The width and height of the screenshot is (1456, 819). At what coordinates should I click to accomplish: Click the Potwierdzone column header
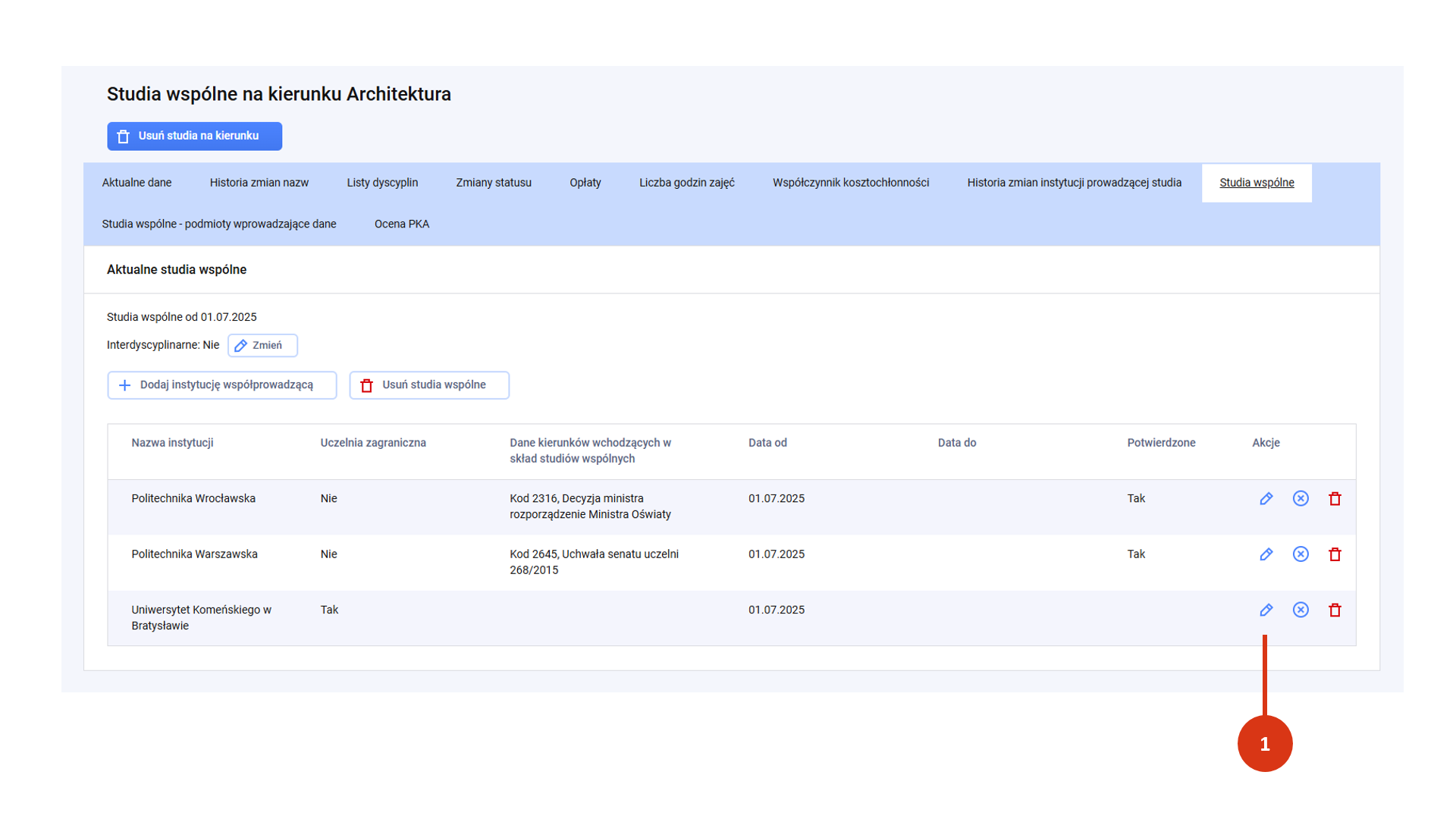(1161, 443)
